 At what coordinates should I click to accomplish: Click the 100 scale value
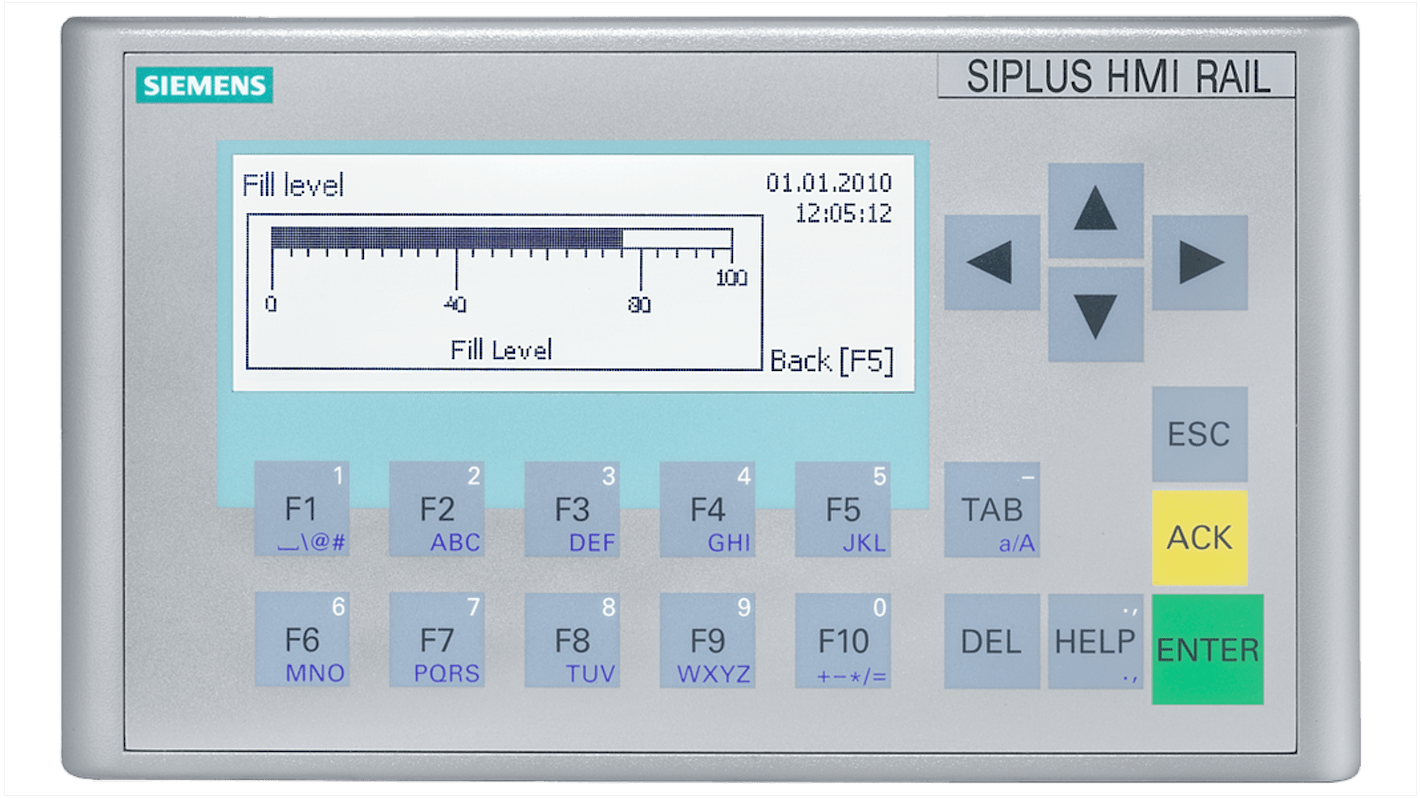pyautogui.click(x=731, y=278)
